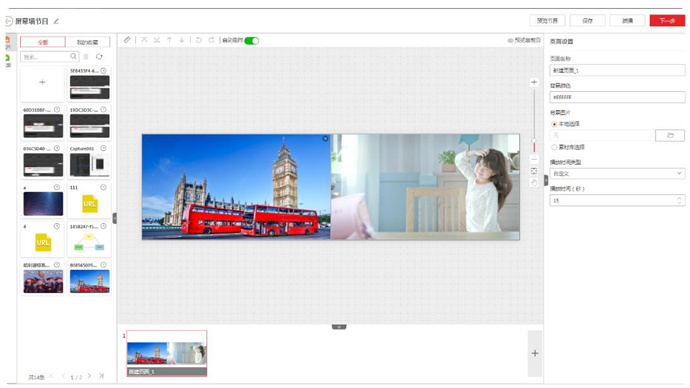Click the play duration stepper arrows
This screenshot has height=388, width=690.
point(680,201)
